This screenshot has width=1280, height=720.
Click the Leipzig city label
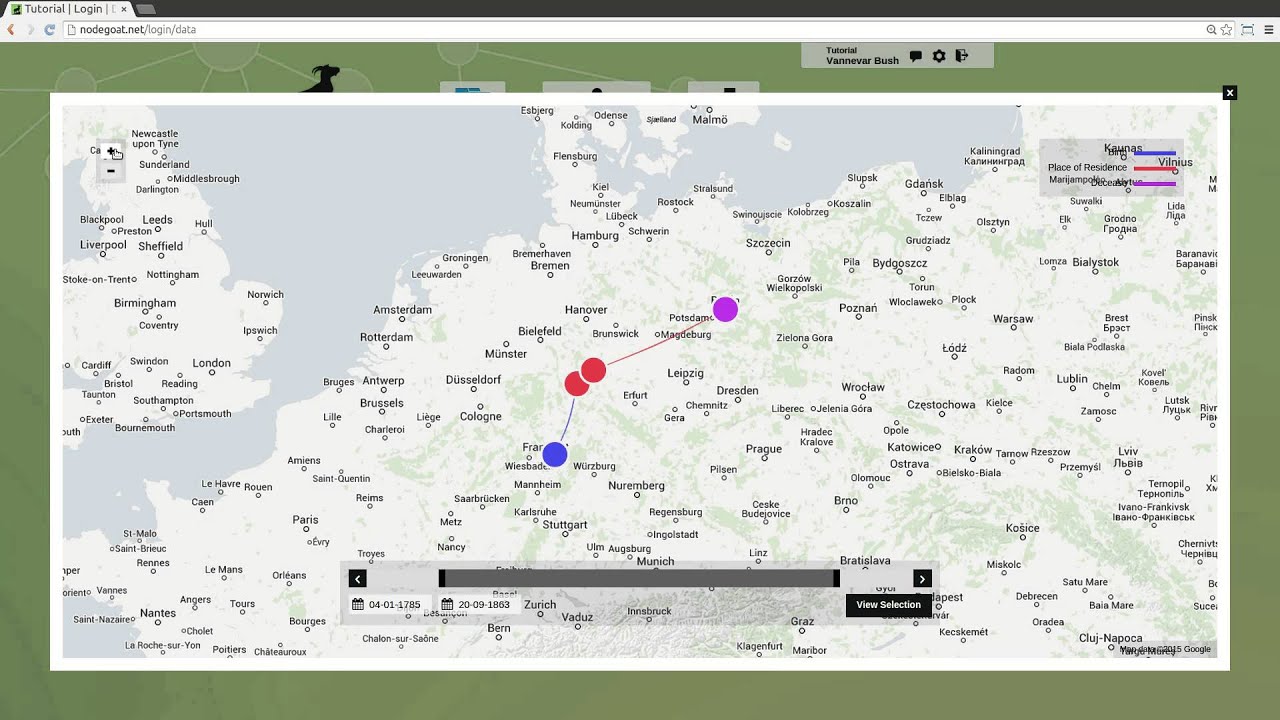click(x=685, y=373)
